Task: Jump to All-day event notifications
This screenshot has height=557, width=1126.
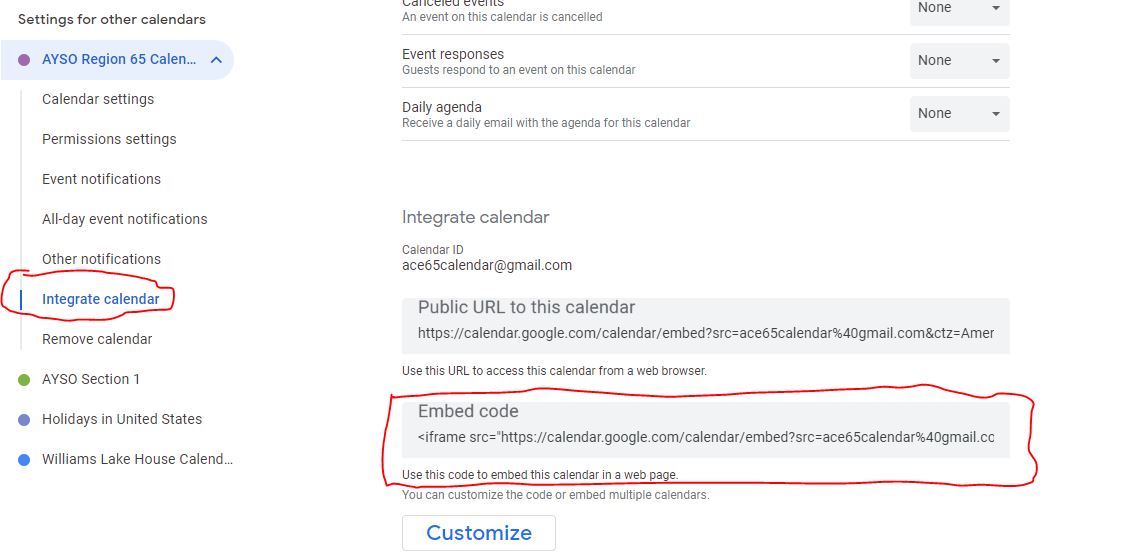Action: (x=124, y=219)
